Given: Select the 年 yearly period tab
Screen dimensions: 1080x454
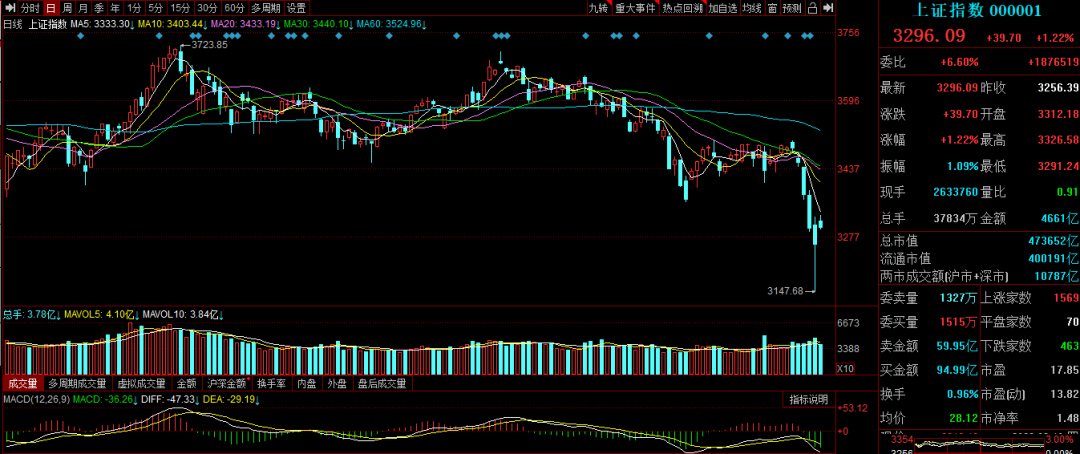Looking at the screenshot, I should [x=114, y=8].
